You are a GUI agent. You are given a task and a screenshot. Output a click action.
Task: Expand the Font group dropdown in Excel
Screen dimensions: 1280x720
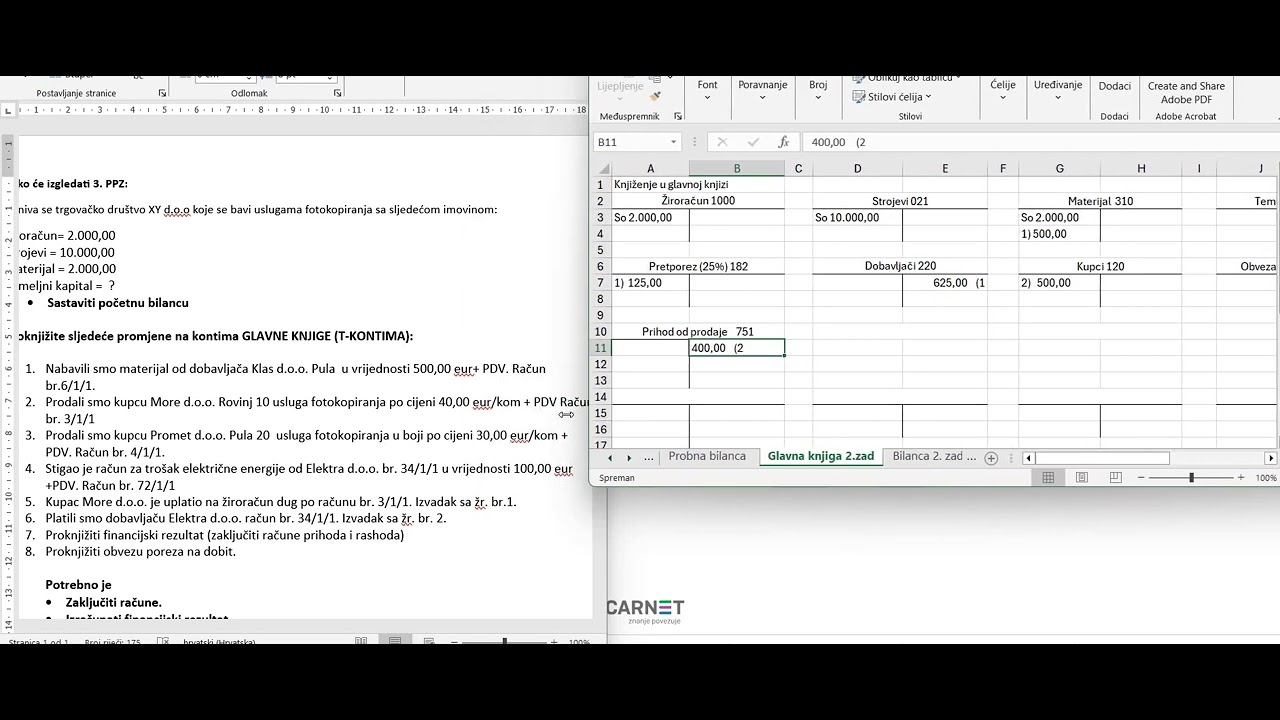pos(708,98)
